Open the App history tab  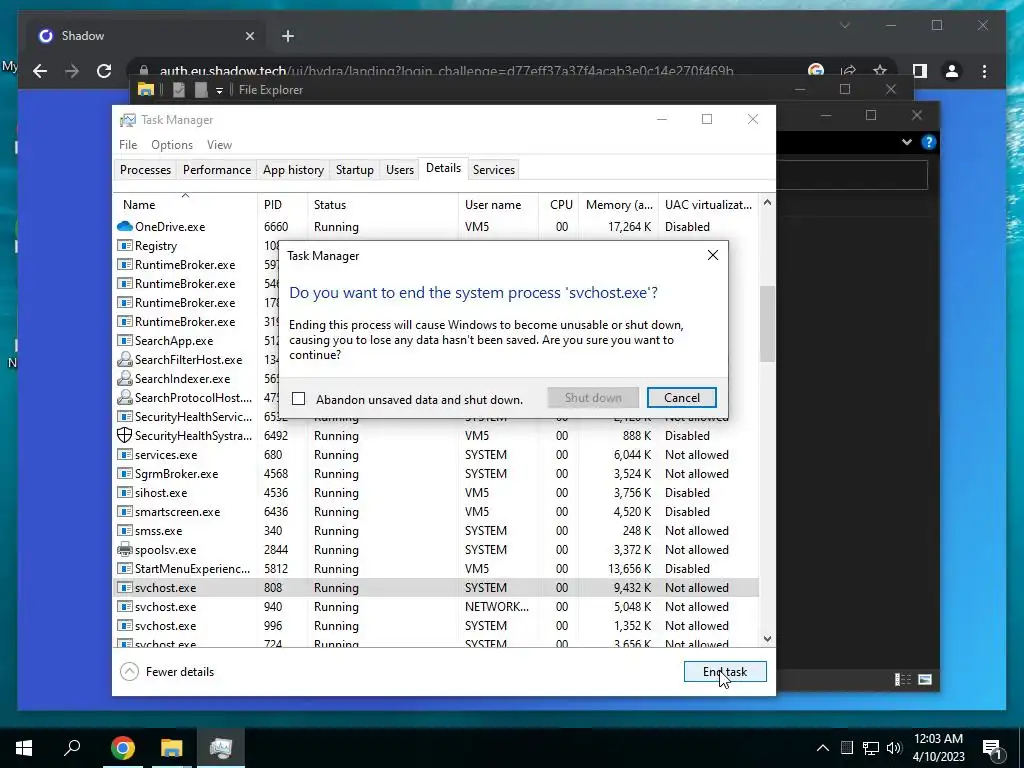(293, 170)
